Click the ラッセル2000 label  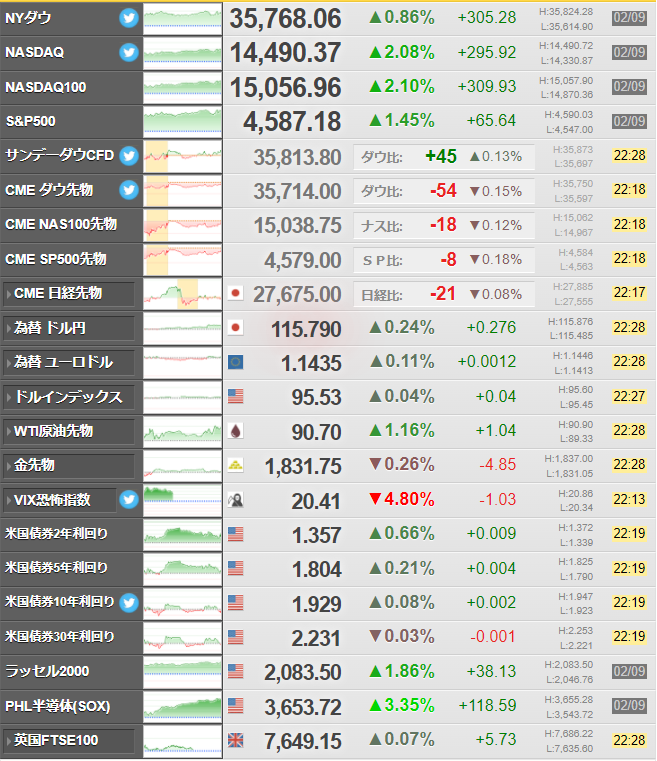pyautogui.click(x=47, y=672)
